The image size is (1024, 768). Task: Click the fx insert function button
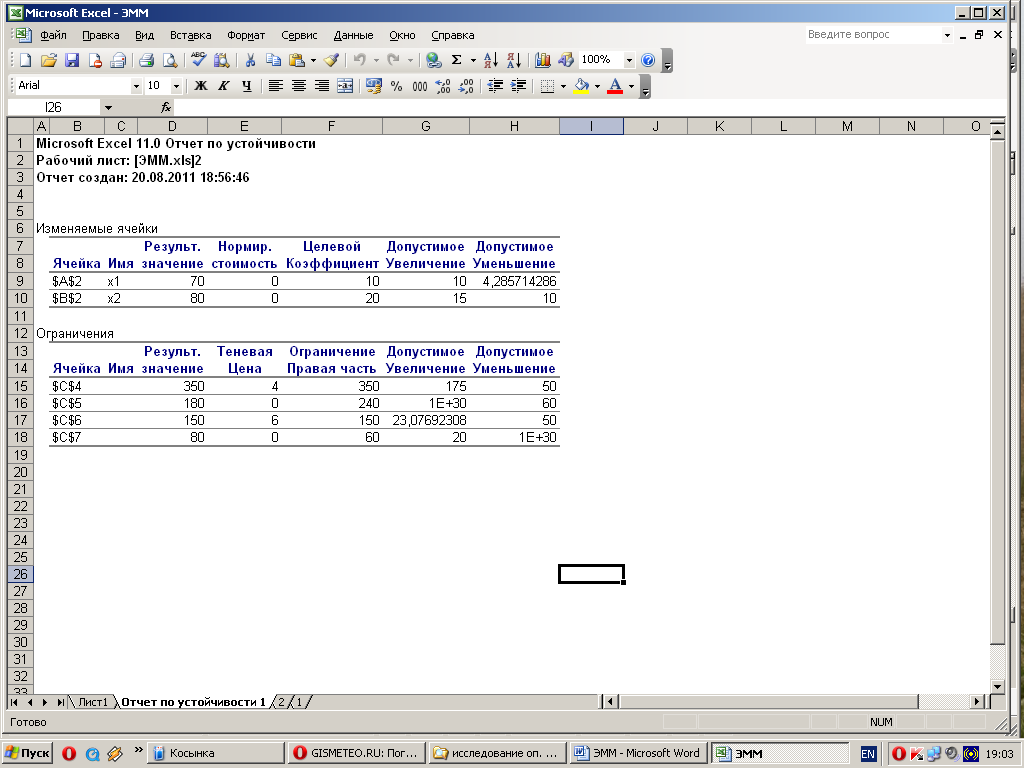tap(166, 108)
